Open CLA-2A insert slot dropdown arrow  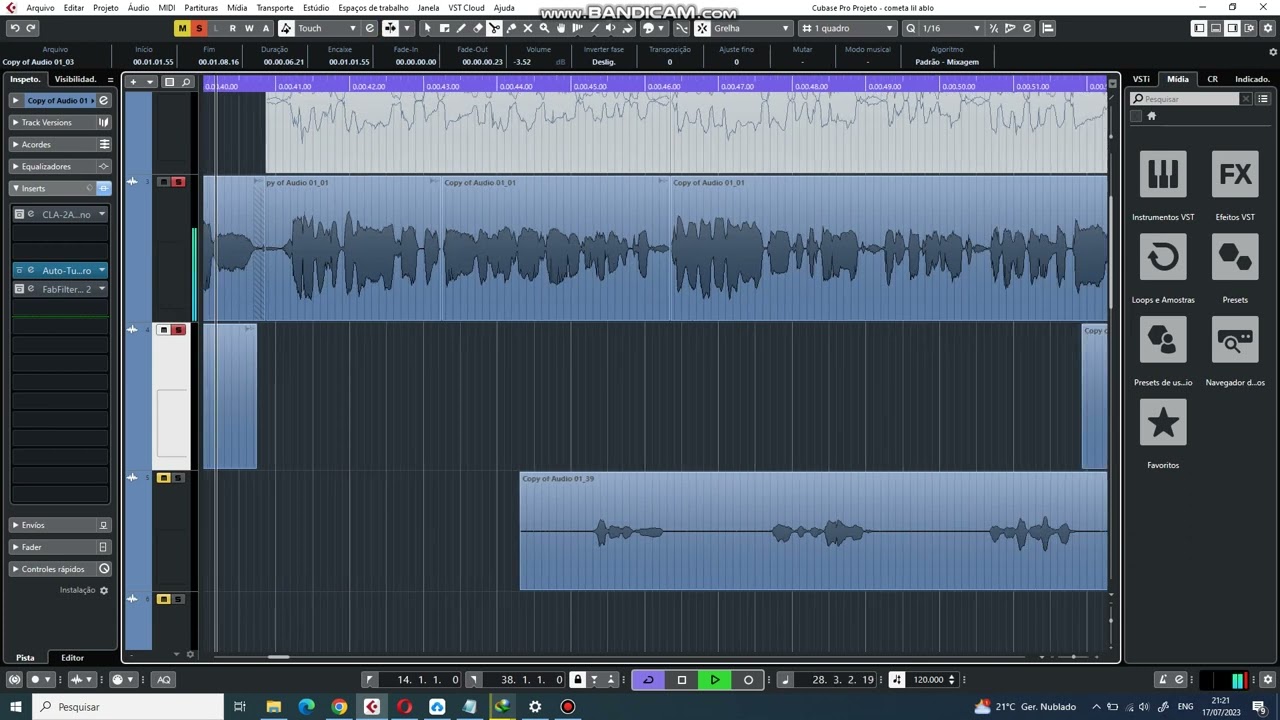(x=101, y=214)
